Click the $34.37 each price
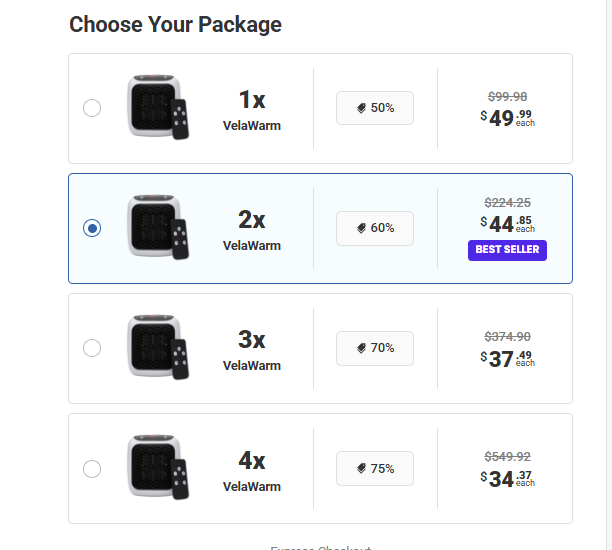Screen dimensions: 612x550 (x=507, y=478)
